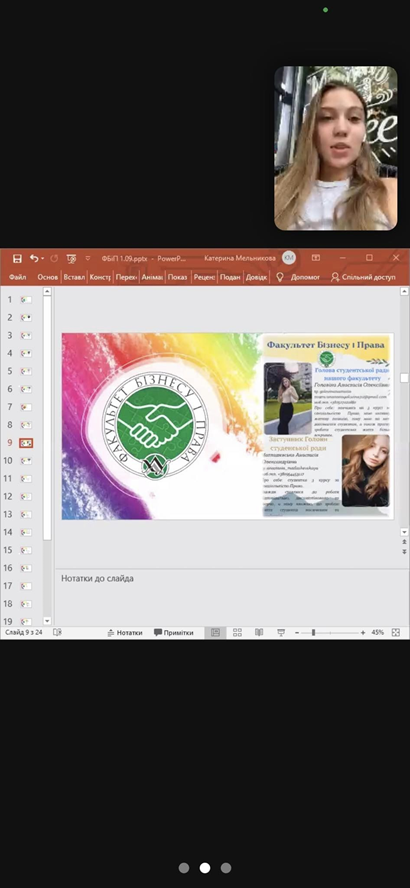Click user name Катерина Мельникова
Viewport: 410px width, 888px height.
(240, 258)
